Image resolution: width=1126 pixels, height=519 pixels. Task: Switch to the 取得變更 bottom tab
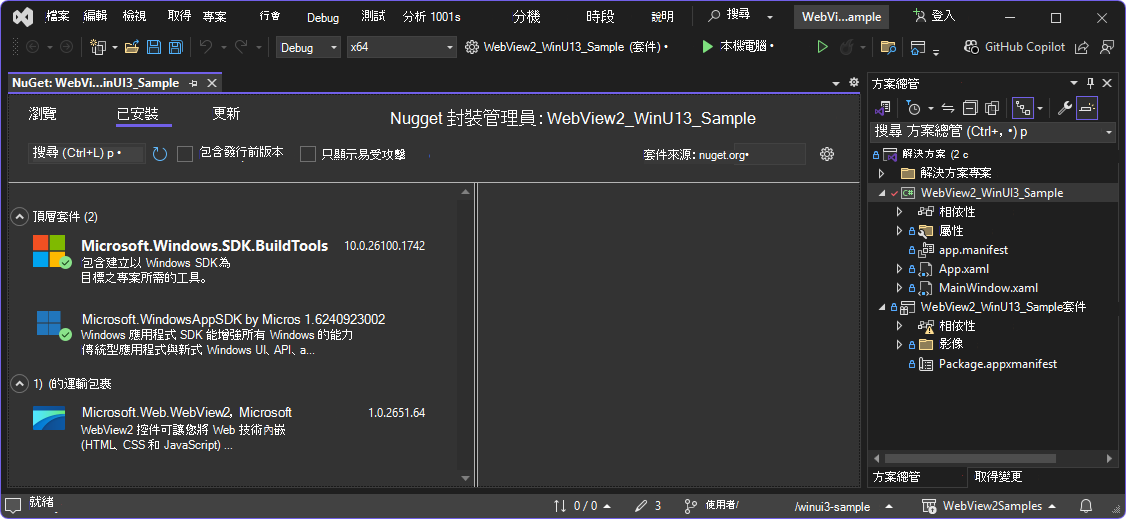click(x=998, y=477)
